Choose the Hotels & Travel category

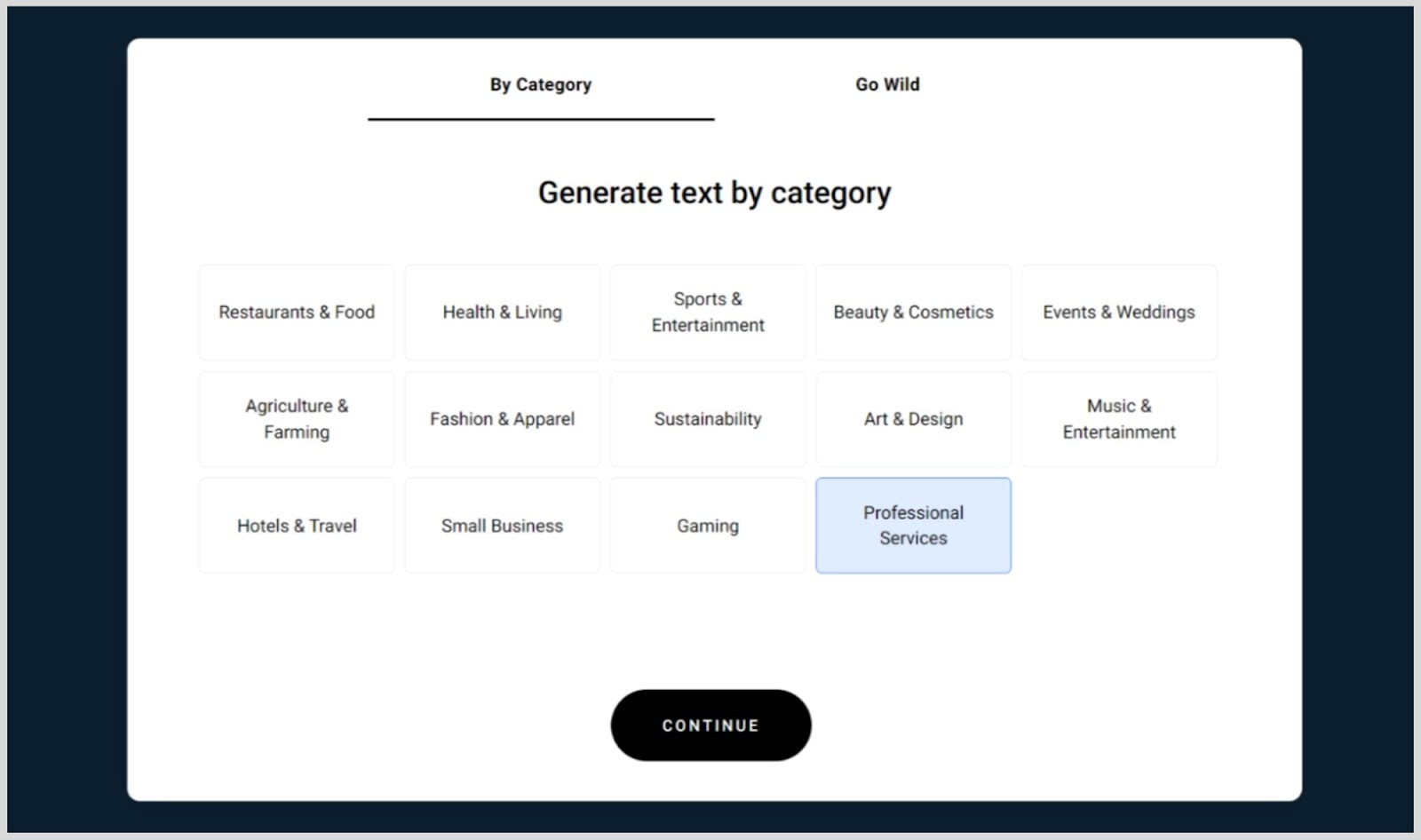296,525
